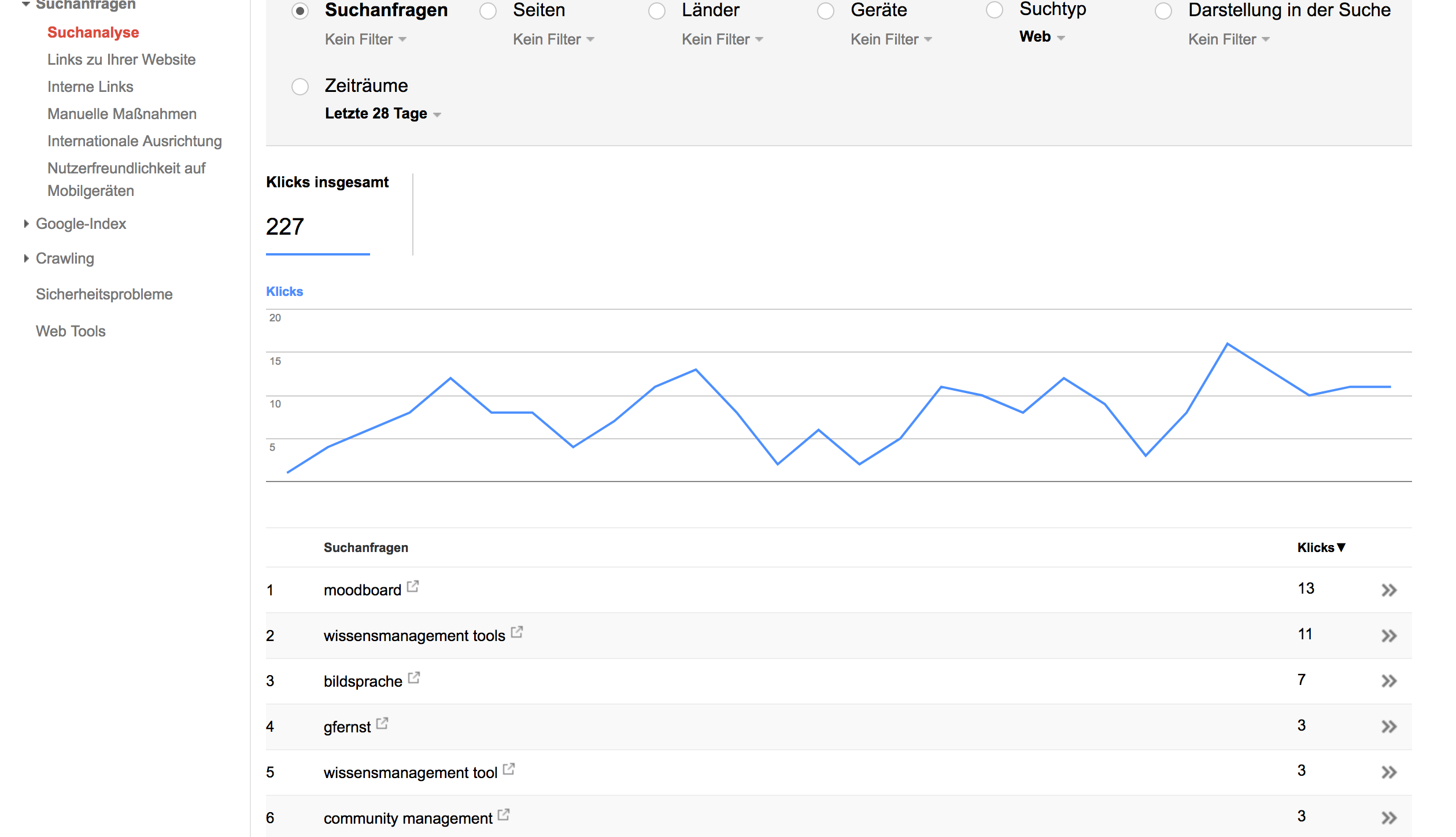Open external link icon beside wissensmanagement tools

(x=517, y=632)
